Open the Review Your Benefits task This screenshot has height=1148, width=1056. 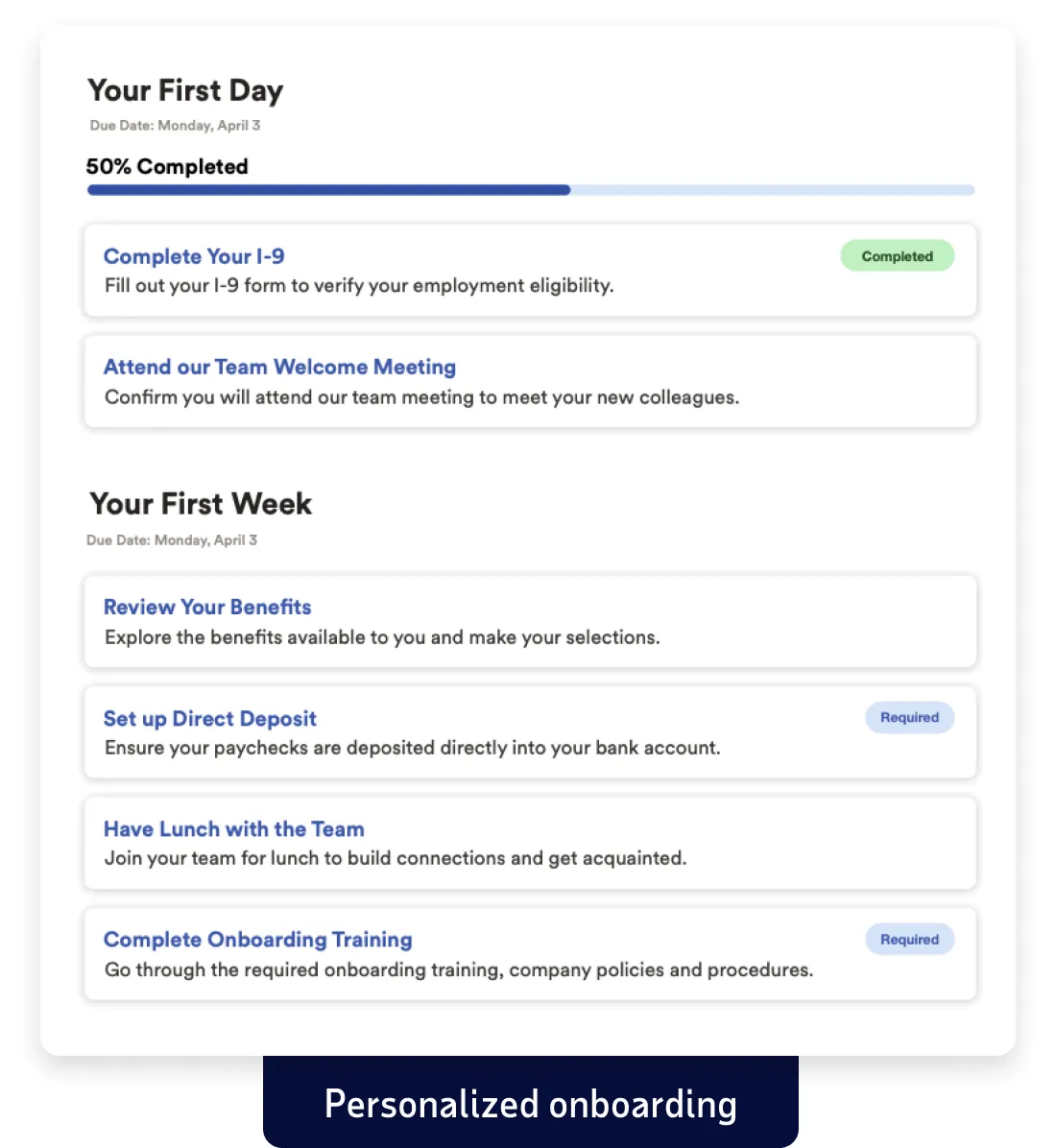(x=207, y=607)
